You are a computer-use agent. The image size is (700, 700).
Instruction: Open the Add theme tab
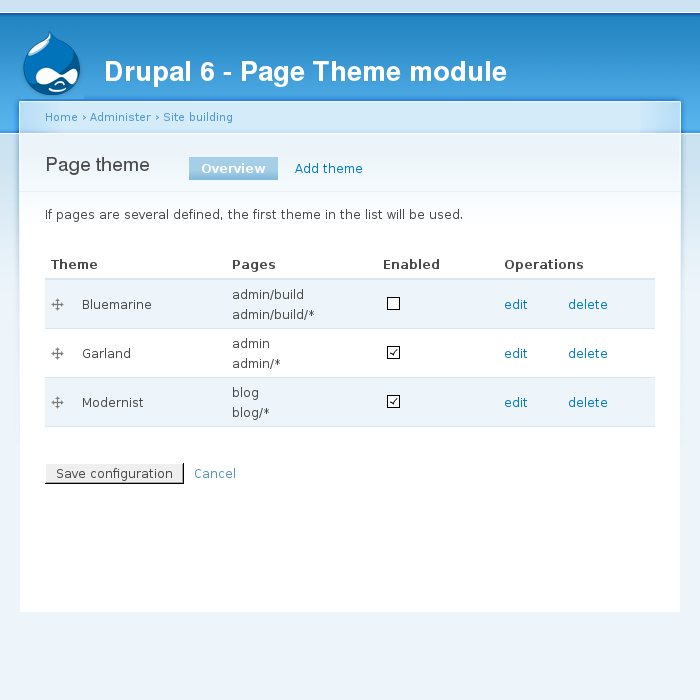pyautogui.click(x=329, y=168)
